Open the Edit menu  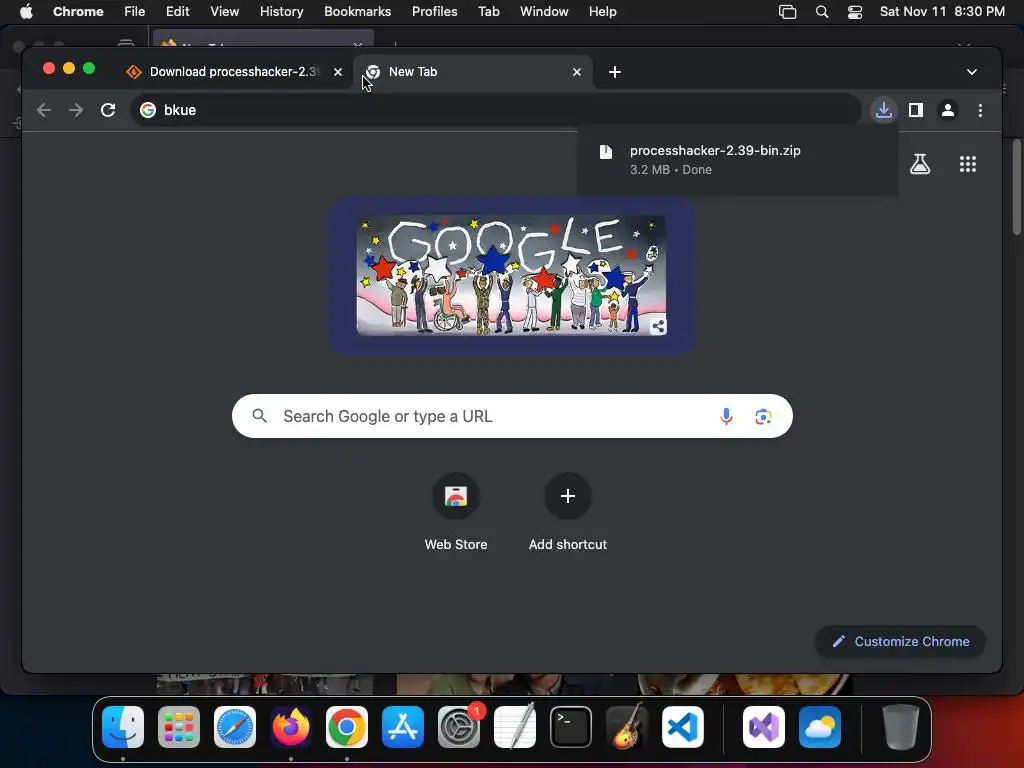[x=177, y=12]
